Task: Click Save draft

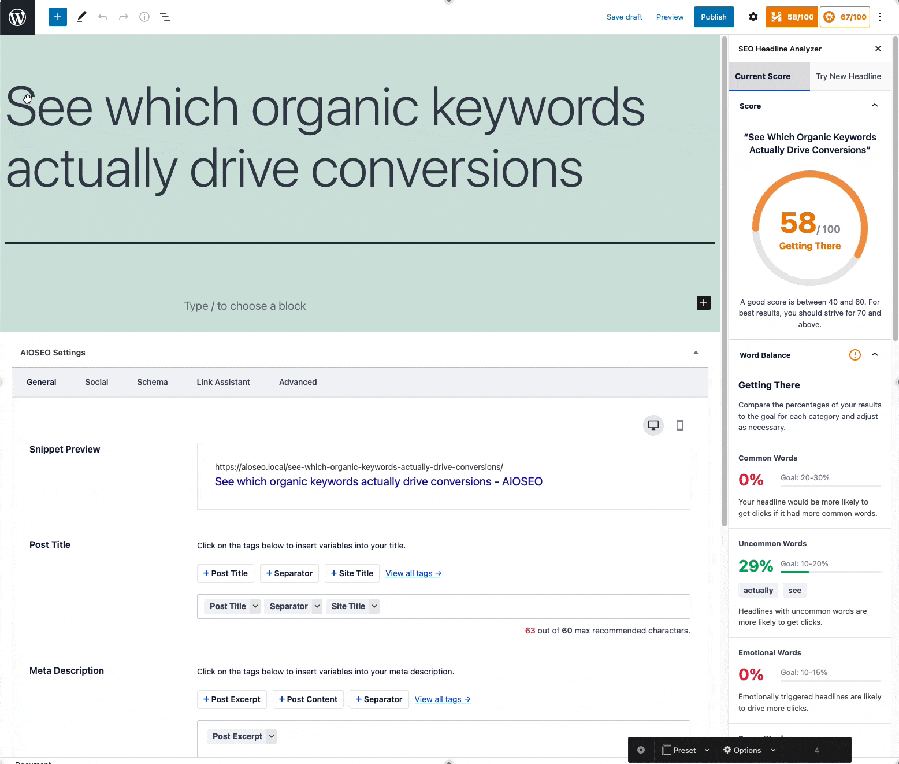Action: click(x=624, y=17)
